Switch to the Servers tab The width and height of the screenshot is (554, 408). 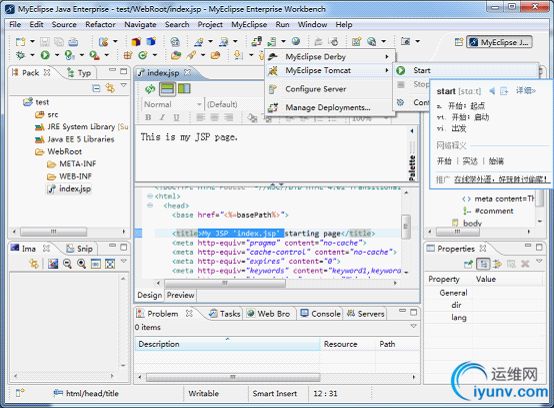[x=366, y=314]
